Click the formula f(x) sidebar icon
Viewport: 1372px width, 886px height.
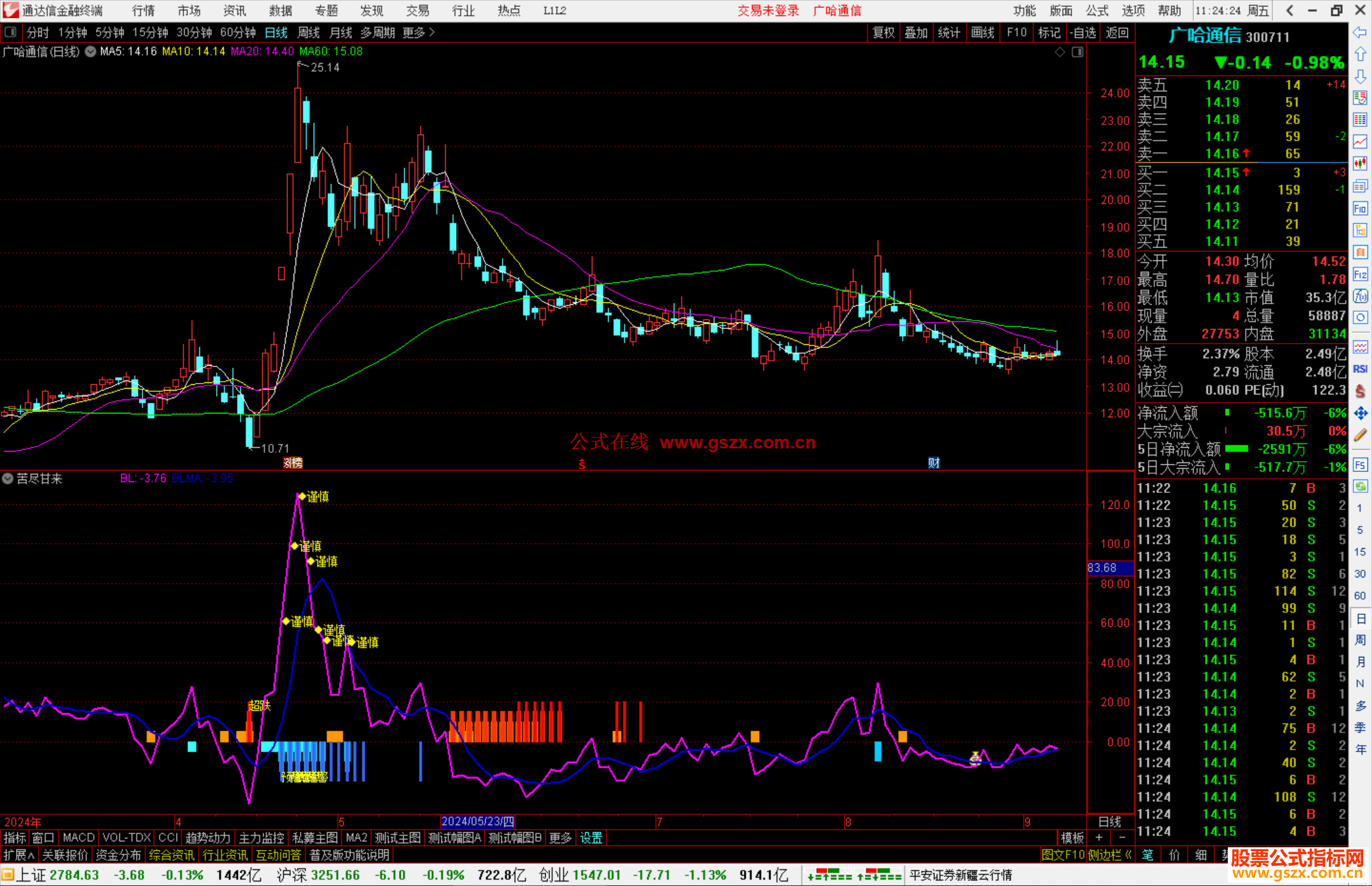click(1360, 296)
